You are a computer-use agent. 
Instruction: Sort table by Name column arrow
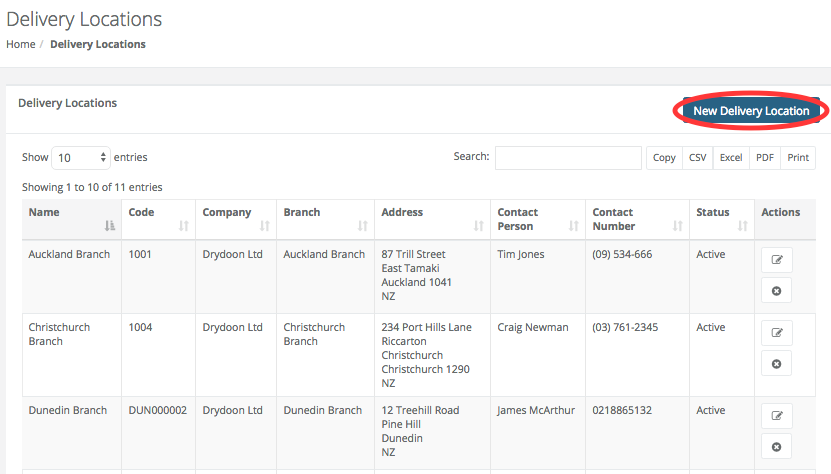pos(110,226)
